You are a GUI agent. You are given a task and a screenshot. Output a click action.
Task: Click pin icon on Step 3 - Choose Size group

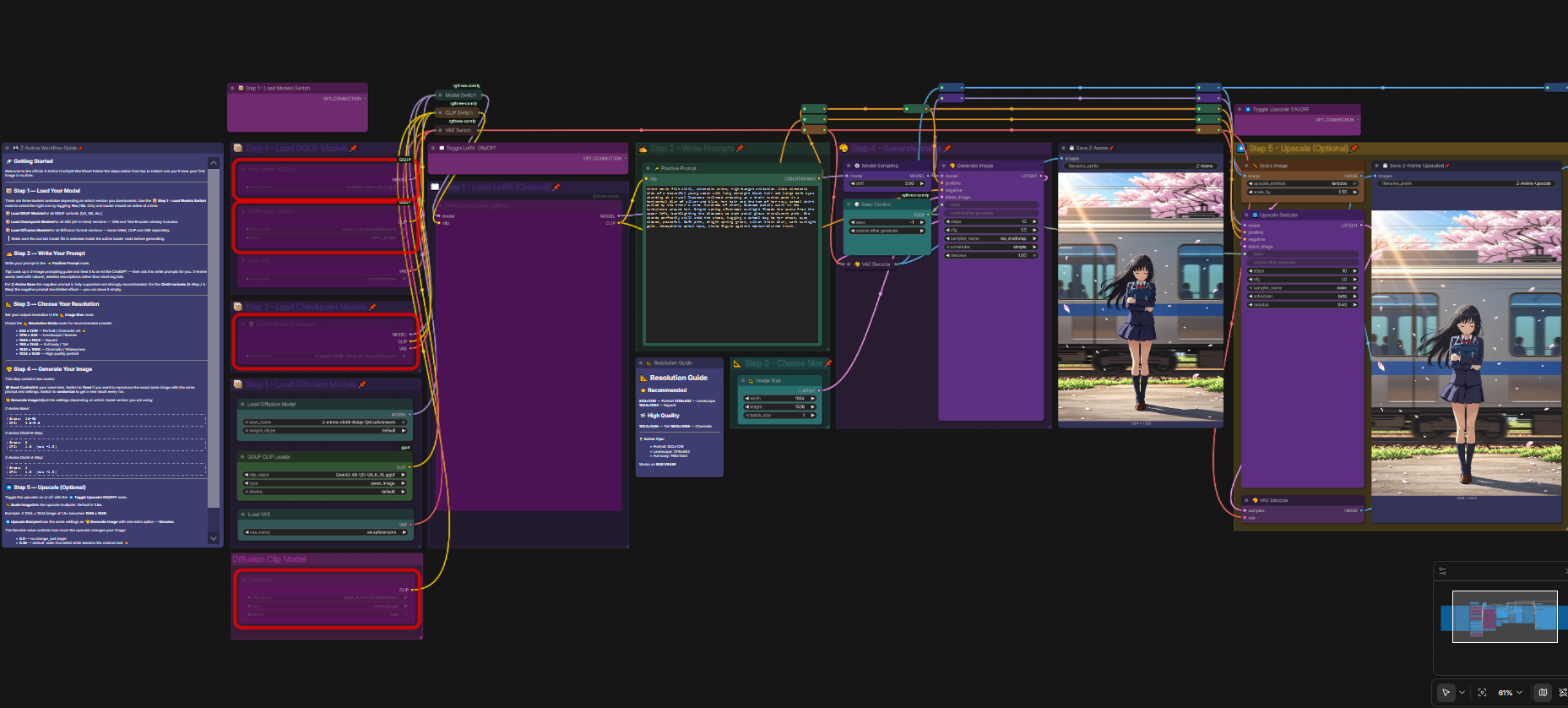coord(828,363)
